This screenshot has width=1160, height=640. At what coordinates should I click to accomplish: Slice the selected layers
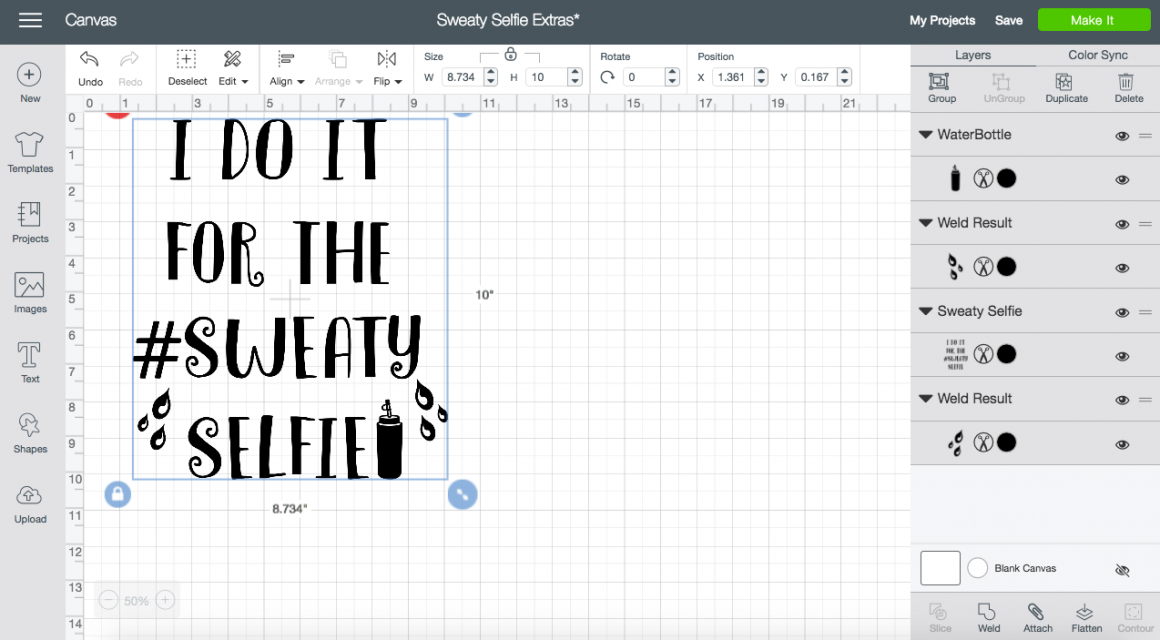tap(940, 618)
